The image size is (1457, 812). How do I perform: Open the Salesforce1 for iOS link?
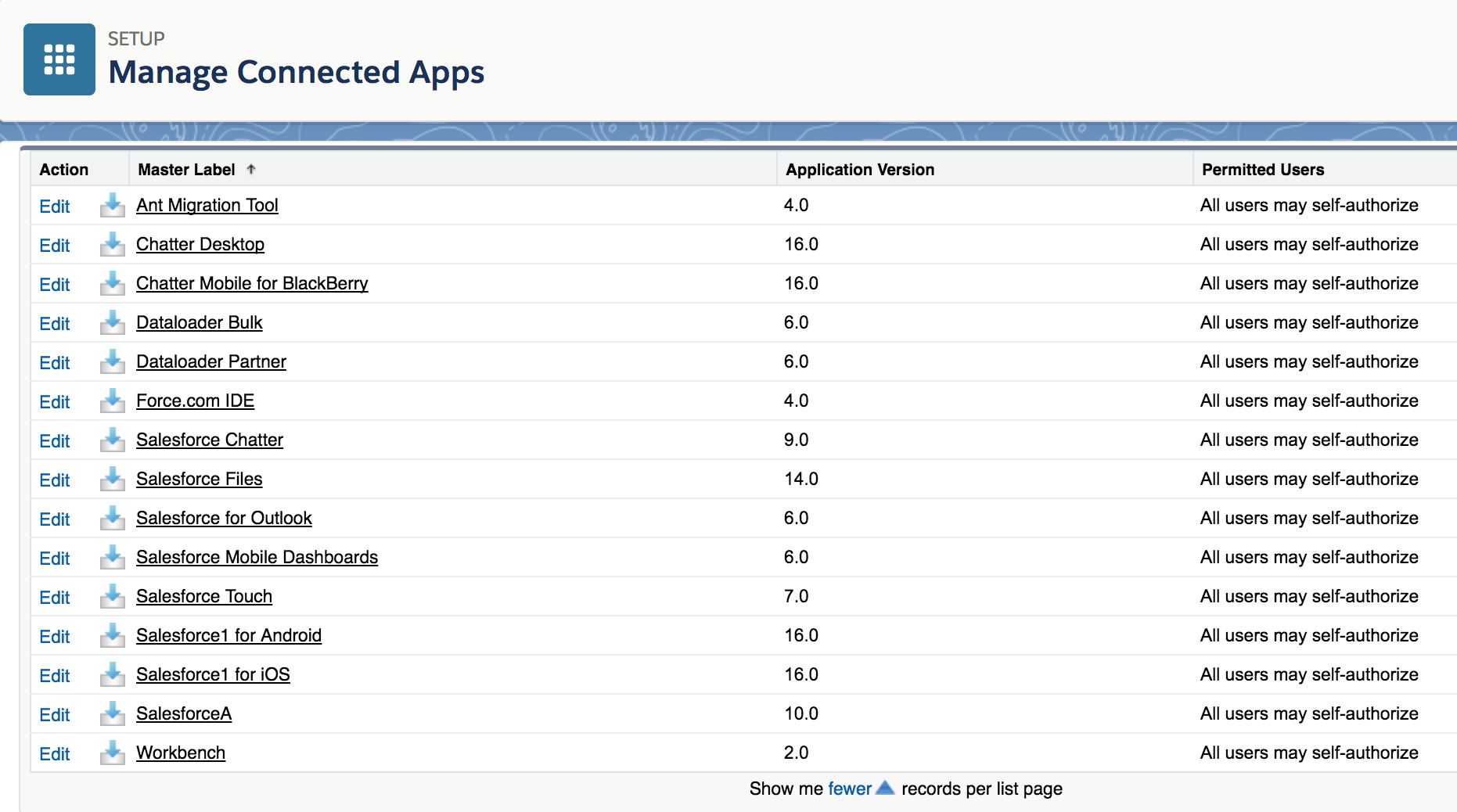click(x=213, y=674)
